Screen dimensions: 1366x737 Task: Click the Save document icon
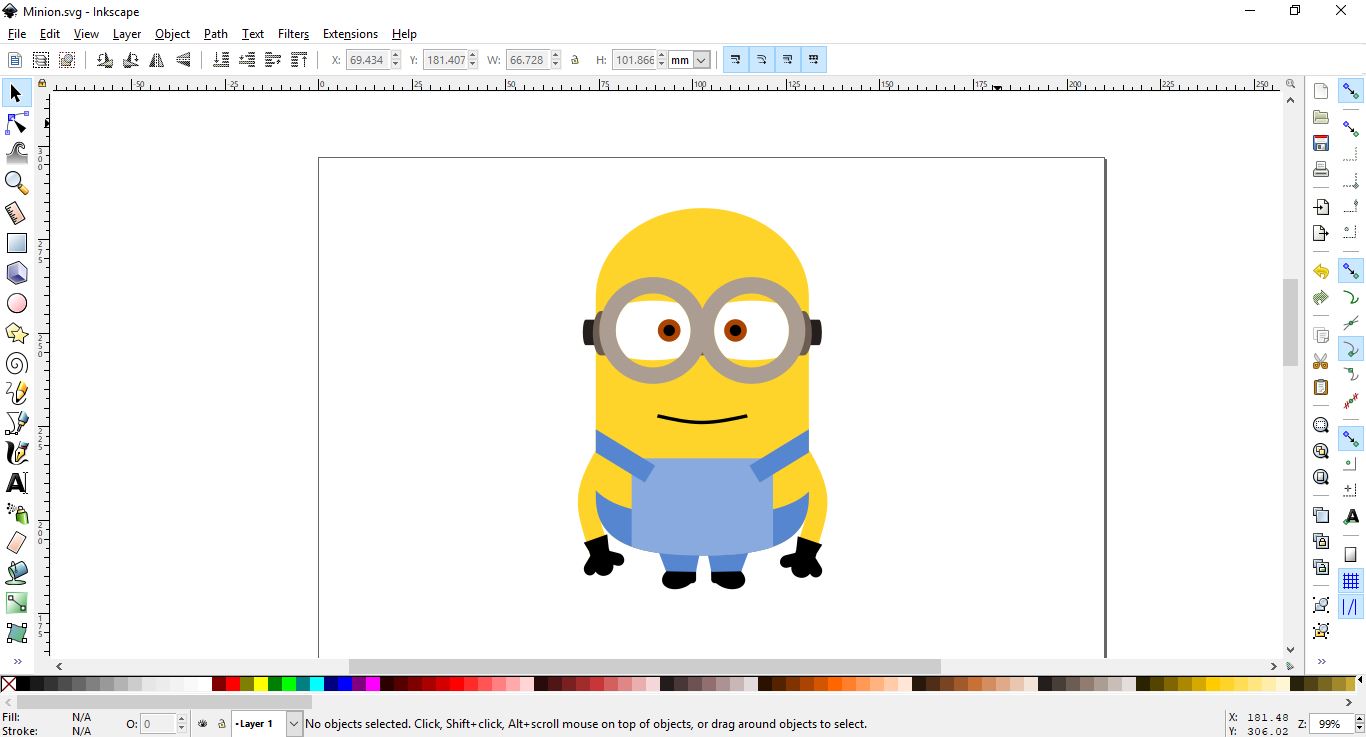(1321, 143)
